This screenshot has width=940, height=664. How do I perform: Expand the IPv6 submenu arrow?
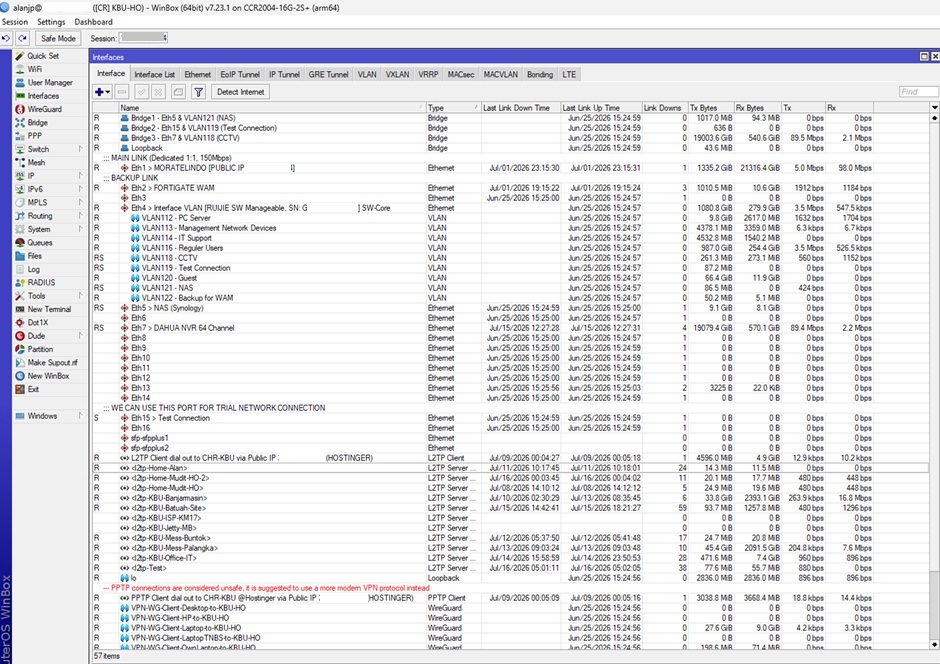click(80, 189)
